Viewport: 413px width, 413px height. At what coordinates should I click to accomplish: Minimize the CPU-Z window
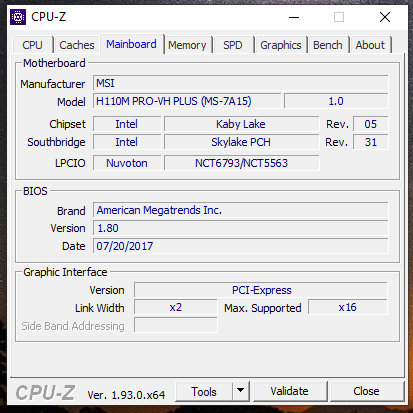[294, 17]
